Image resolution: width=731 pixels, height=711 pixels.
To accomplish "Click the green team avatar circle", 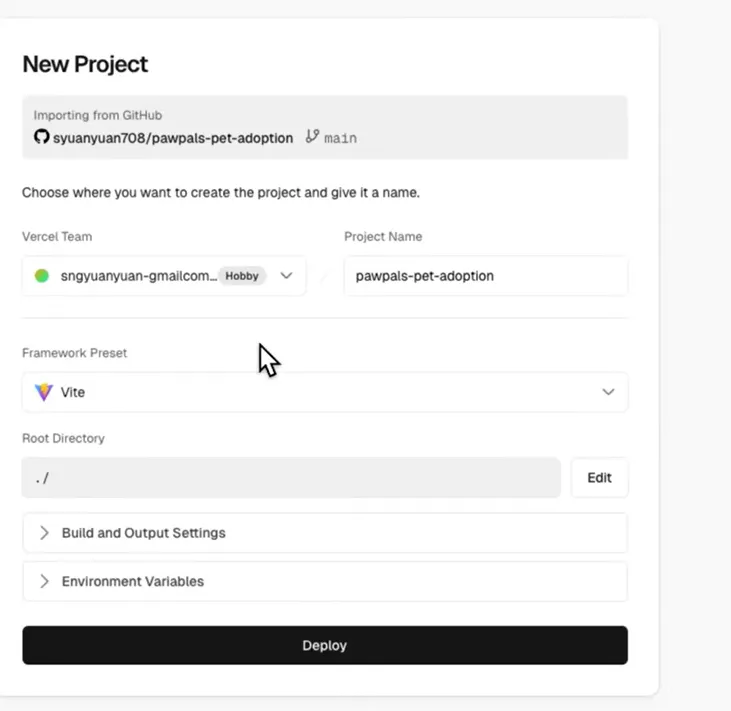I will click(x=42, y=276).
